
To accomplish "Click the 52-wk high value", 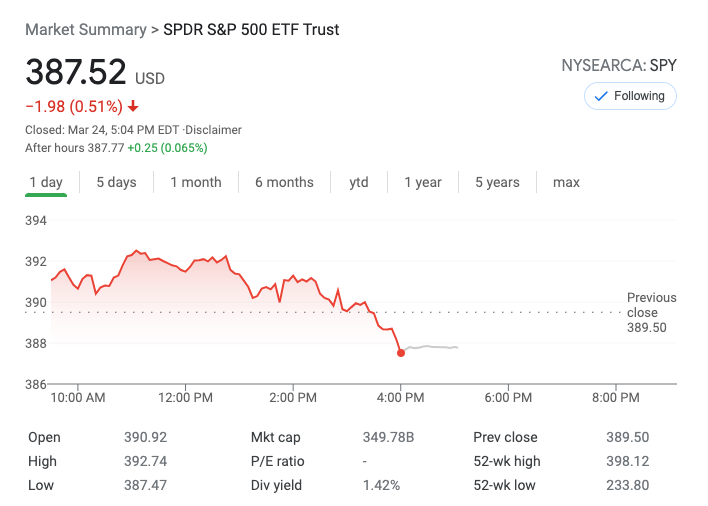I will pyautogui.click(x=628, y=461).
